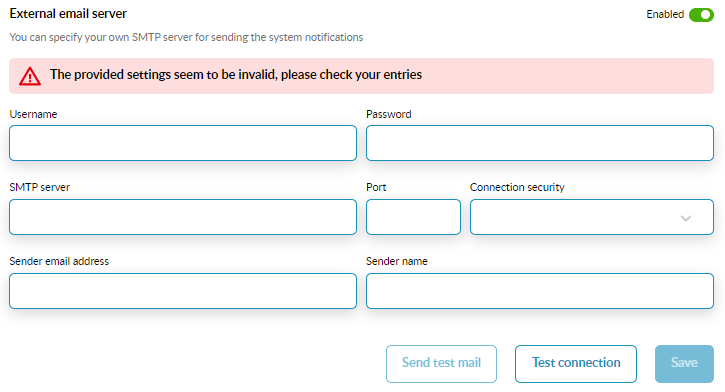Toggle off the Enabled switch

pyautogui.click(x=701, y=15)
